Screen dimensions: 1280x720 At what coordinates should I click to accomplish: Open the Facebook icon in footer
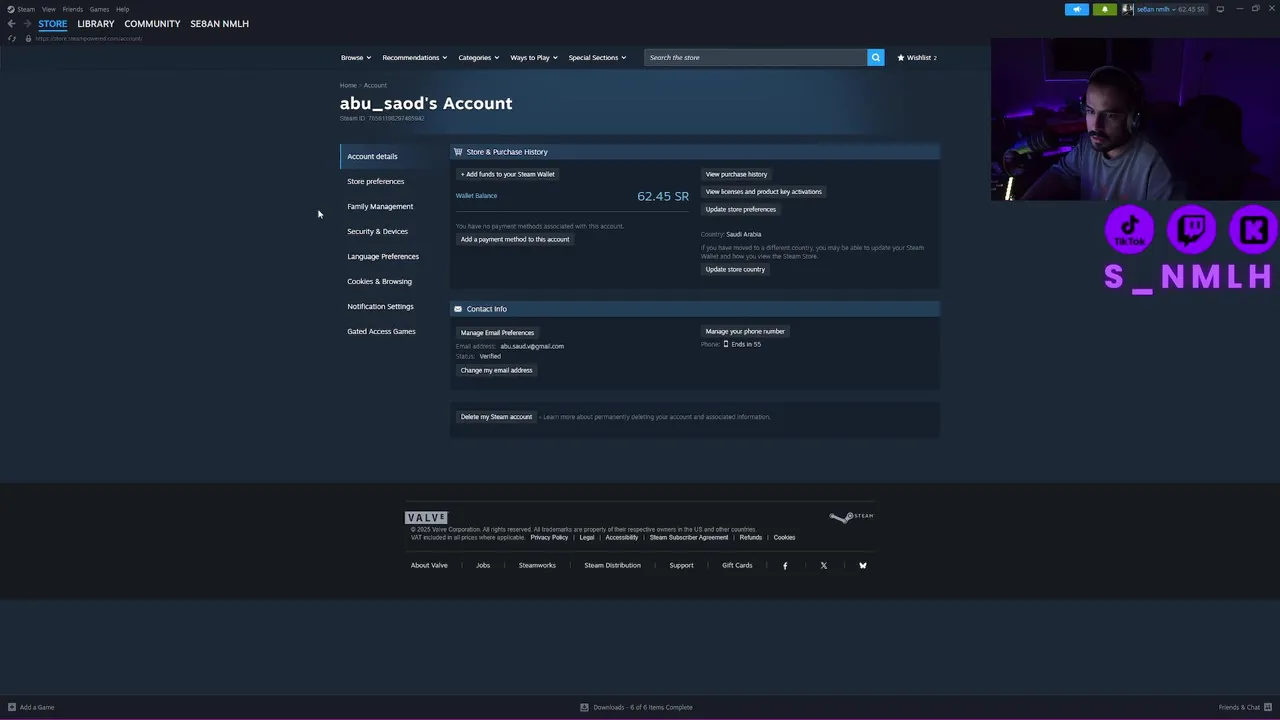(x=785, y=565)
